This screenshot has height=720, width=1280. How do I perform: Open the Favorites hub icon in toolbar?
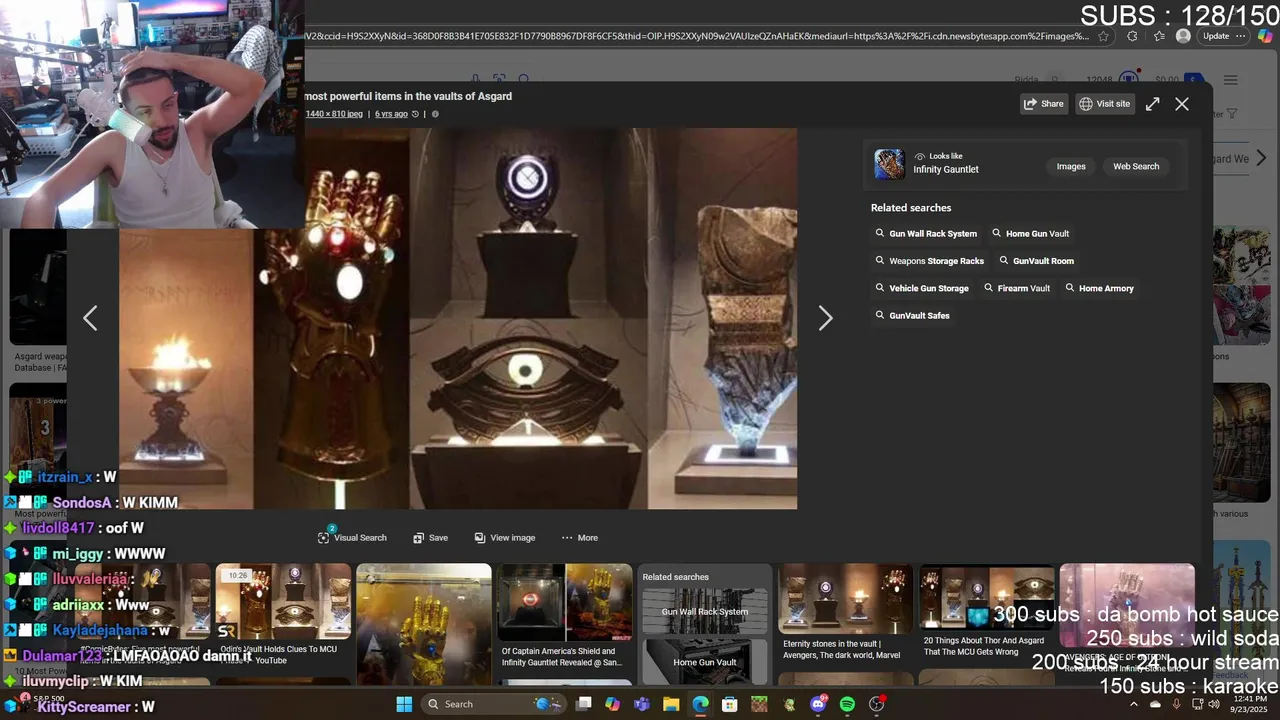pyautogui.click(x=1159, y=36)
